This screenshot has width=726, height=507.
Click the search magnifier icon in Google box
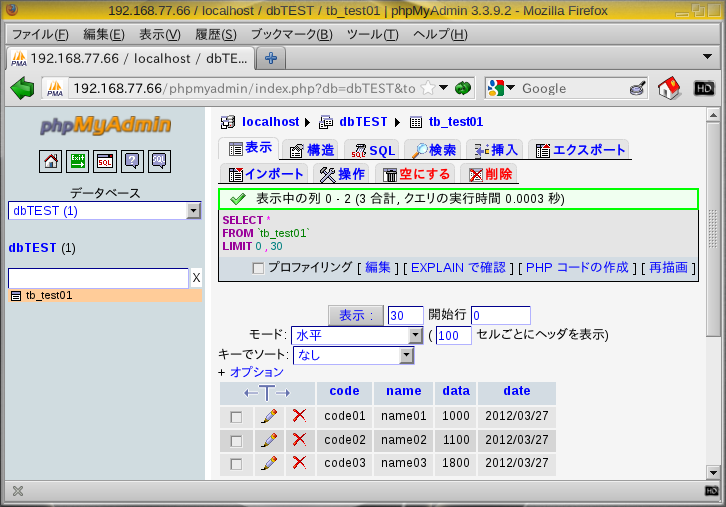tap(638, 88)
